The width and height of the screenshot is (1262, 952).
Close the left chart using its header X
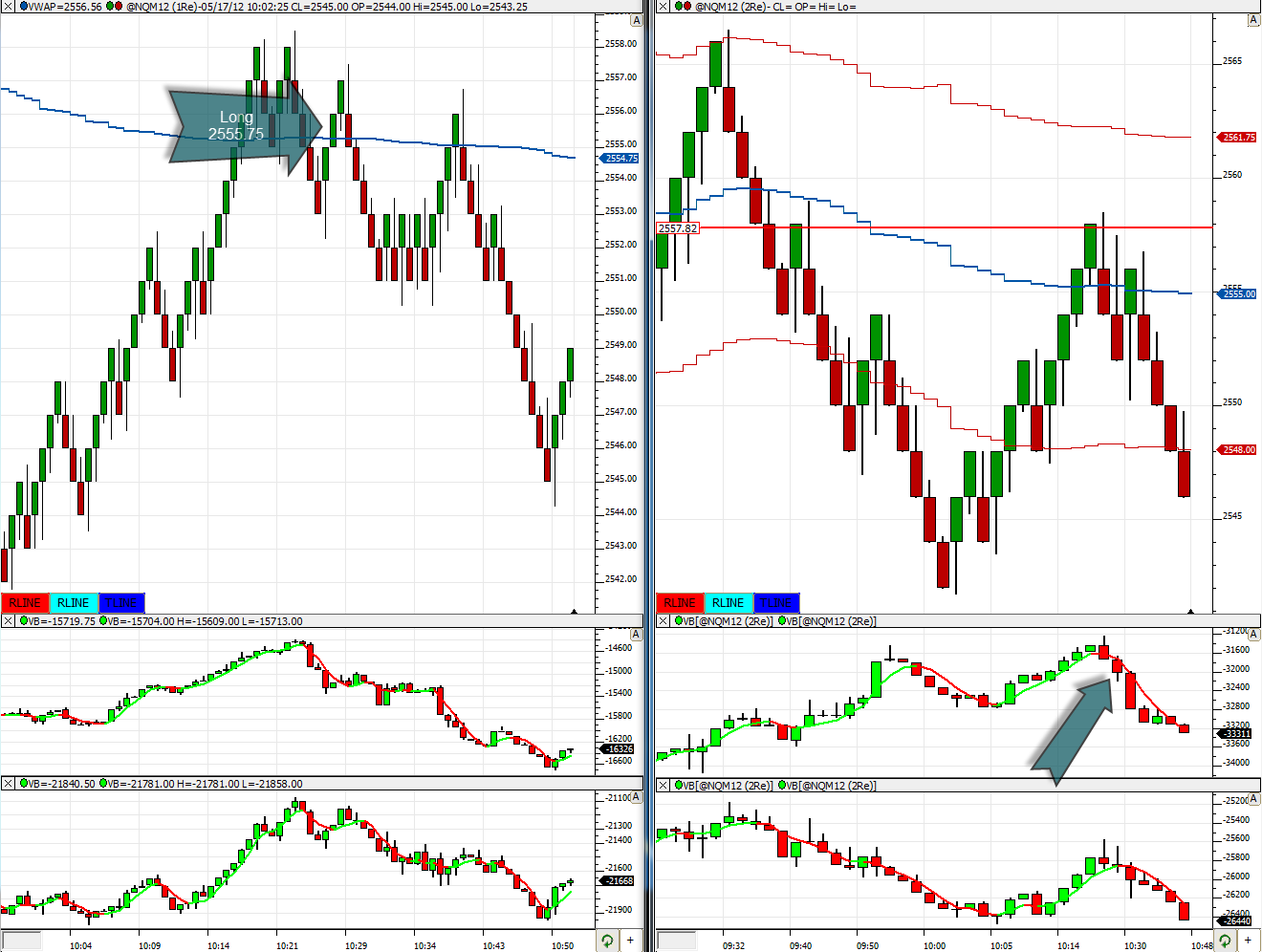pyautogui.click(x=8, y=7)
